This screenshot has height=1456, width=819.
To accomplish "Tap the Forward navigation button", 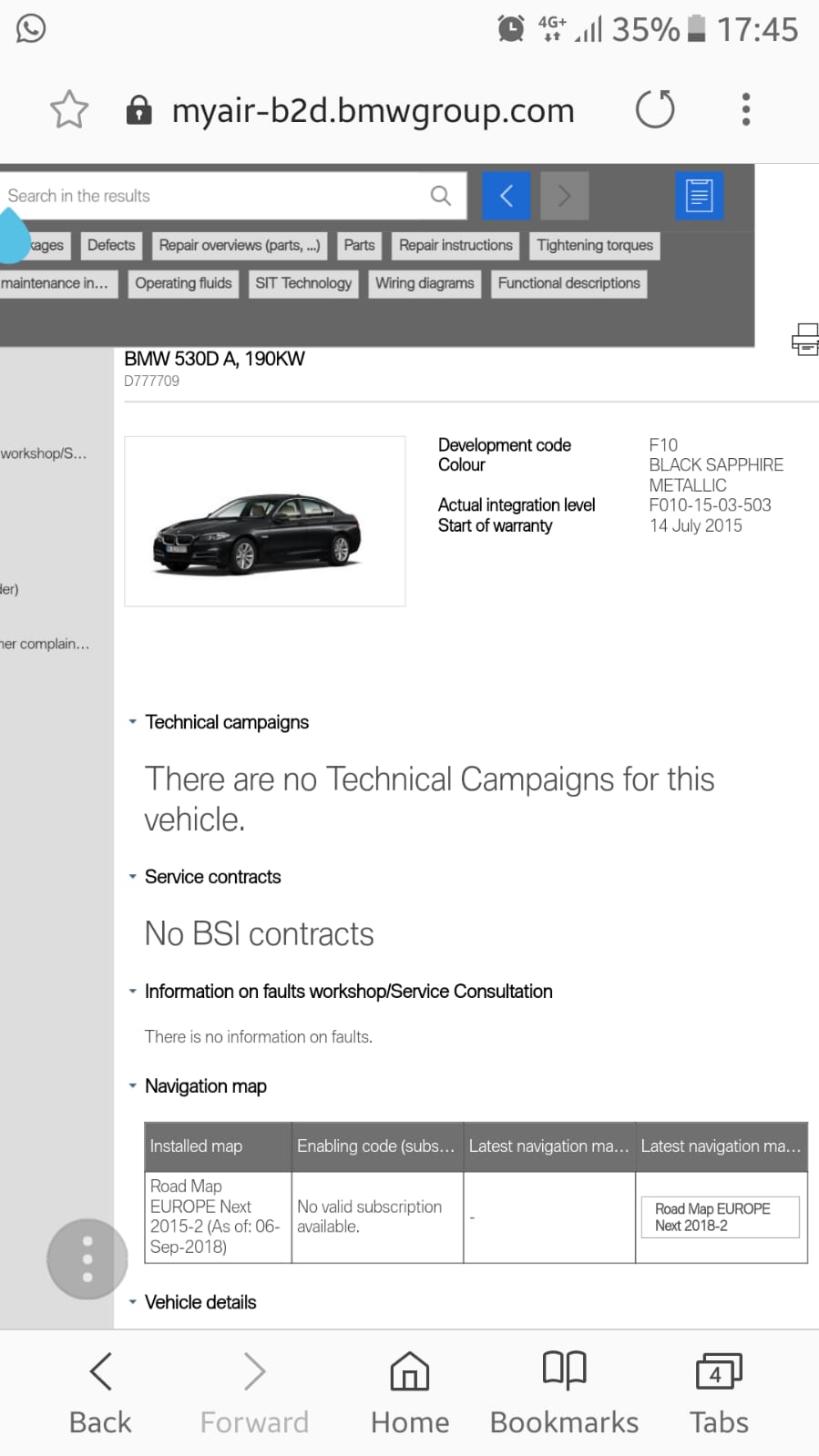I will tap(254, 1393).
